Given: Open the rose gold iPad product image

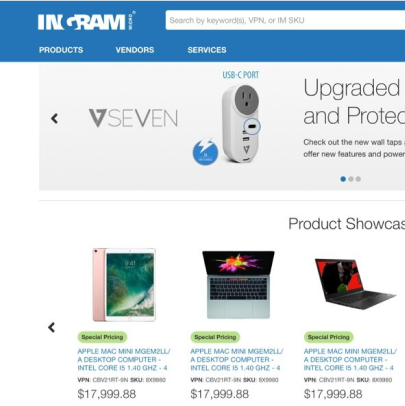Looking at the screenshot, I should (124, 285).
